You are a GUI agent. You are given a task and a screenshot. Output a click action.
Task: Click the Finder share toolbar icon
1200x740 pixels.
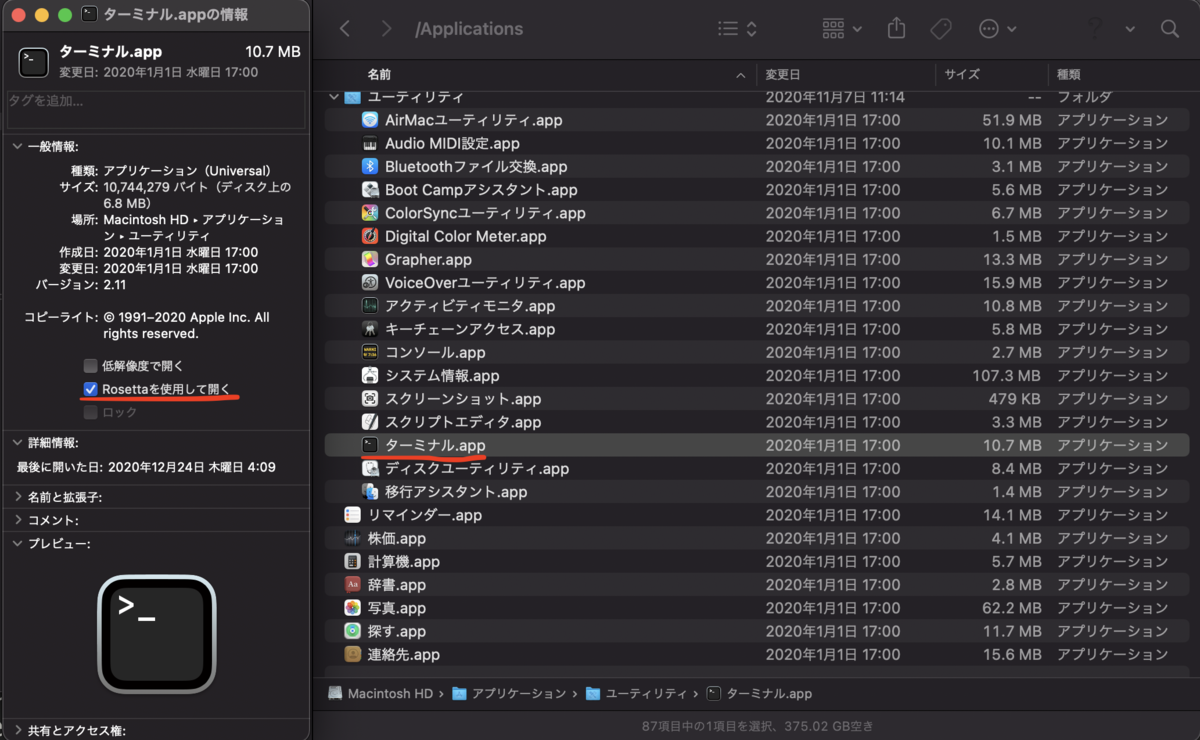pyautogui.click(x=896, y=29)
